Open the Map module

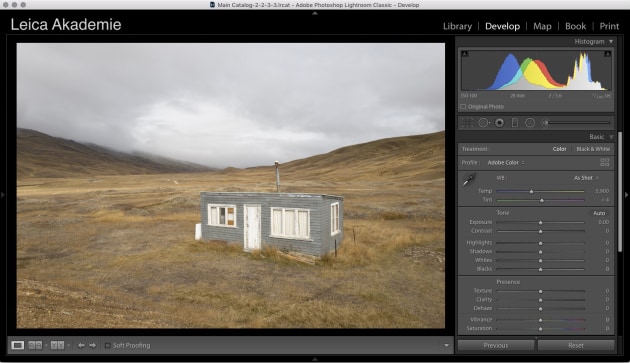pyautogui.click(x=542, y=26)
